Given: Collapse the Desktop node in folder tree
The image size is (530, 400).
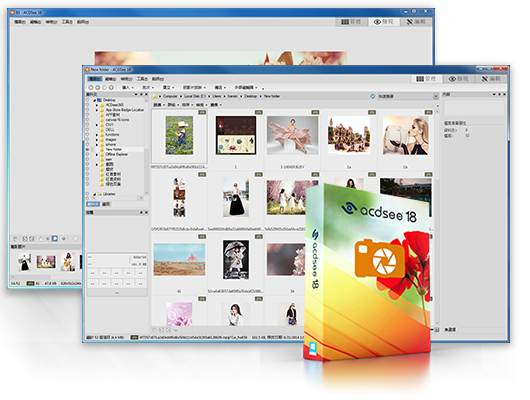Looking at the screenshot, I should coord(95,100).
